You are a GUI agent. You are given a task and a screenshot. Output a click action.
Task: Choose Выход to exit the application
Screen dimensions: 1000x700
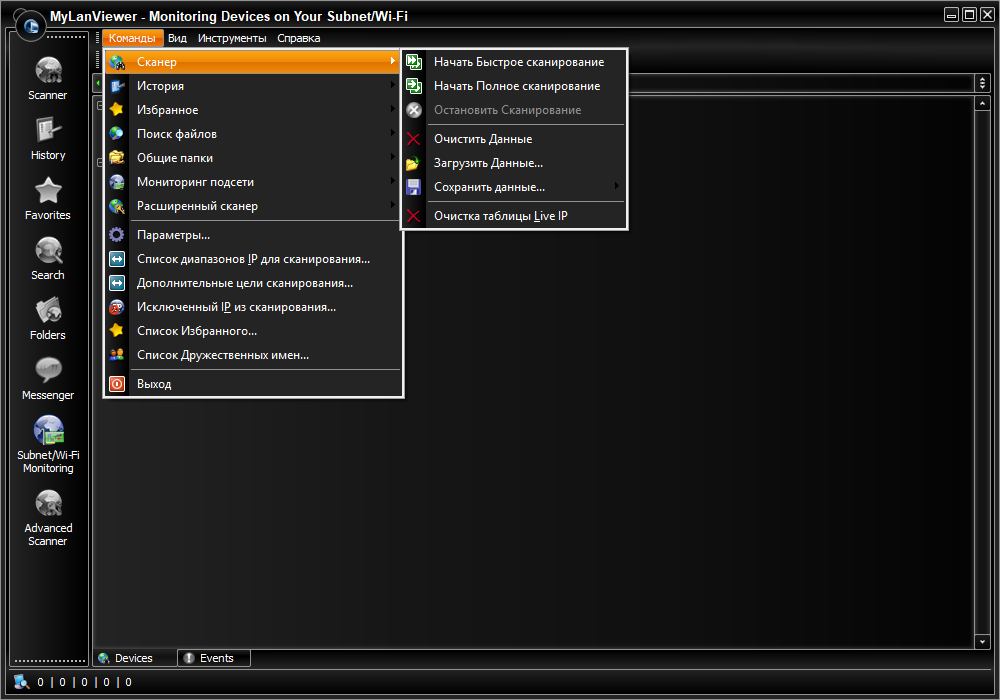(x=253, y=384)
